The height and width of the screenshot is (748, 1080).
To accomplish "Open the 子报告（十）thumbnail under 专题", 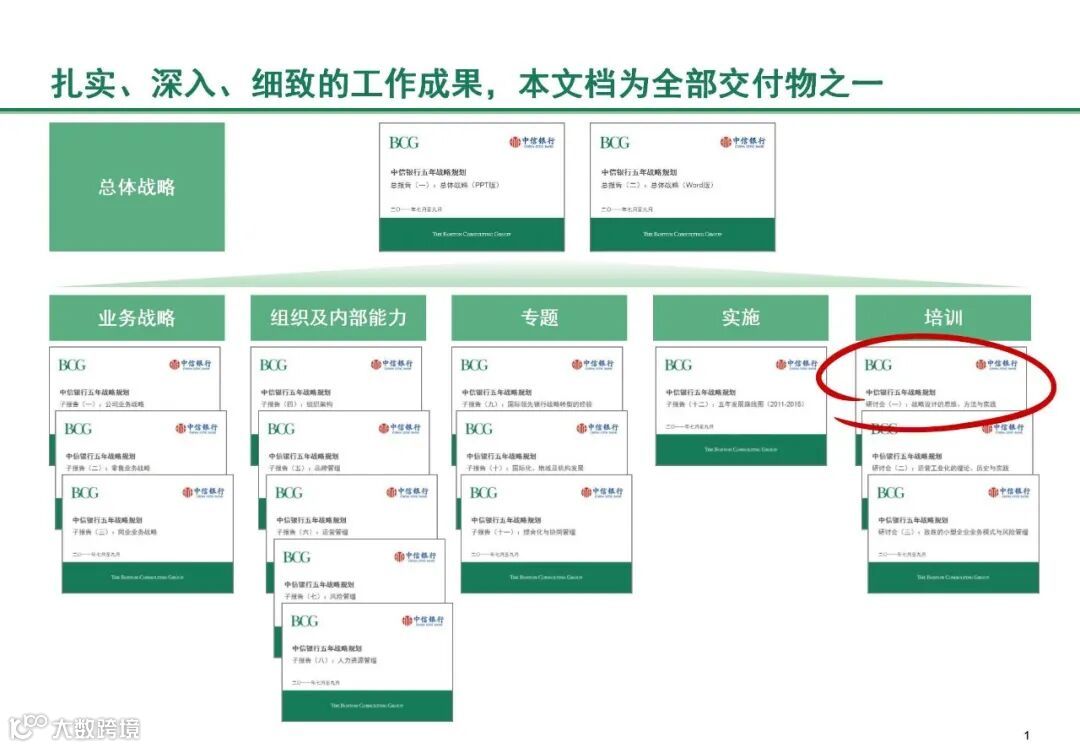I will click(x=542, y=441).
